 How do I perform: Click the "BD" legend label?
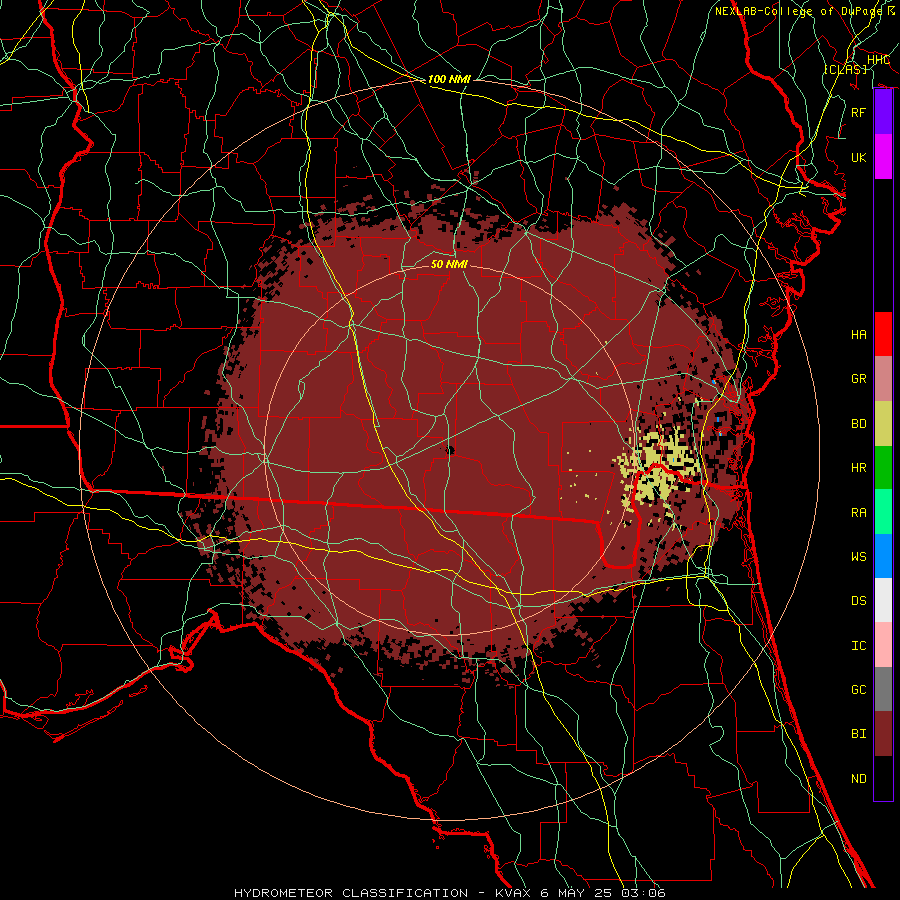click(858, 424)
